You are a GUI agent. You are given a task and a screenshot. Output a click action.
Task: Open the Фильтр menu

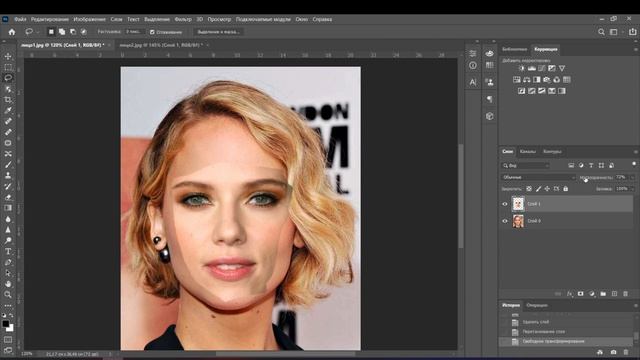[183, 19]
